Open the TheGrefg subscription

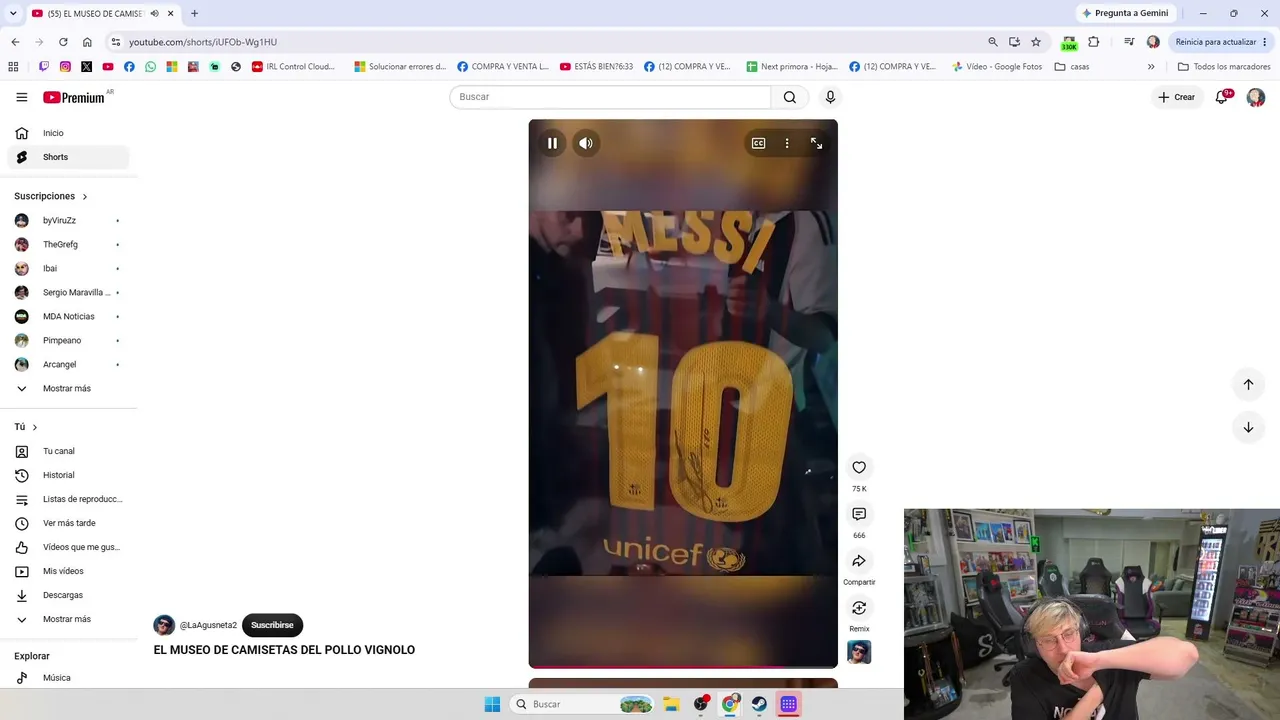70,244
